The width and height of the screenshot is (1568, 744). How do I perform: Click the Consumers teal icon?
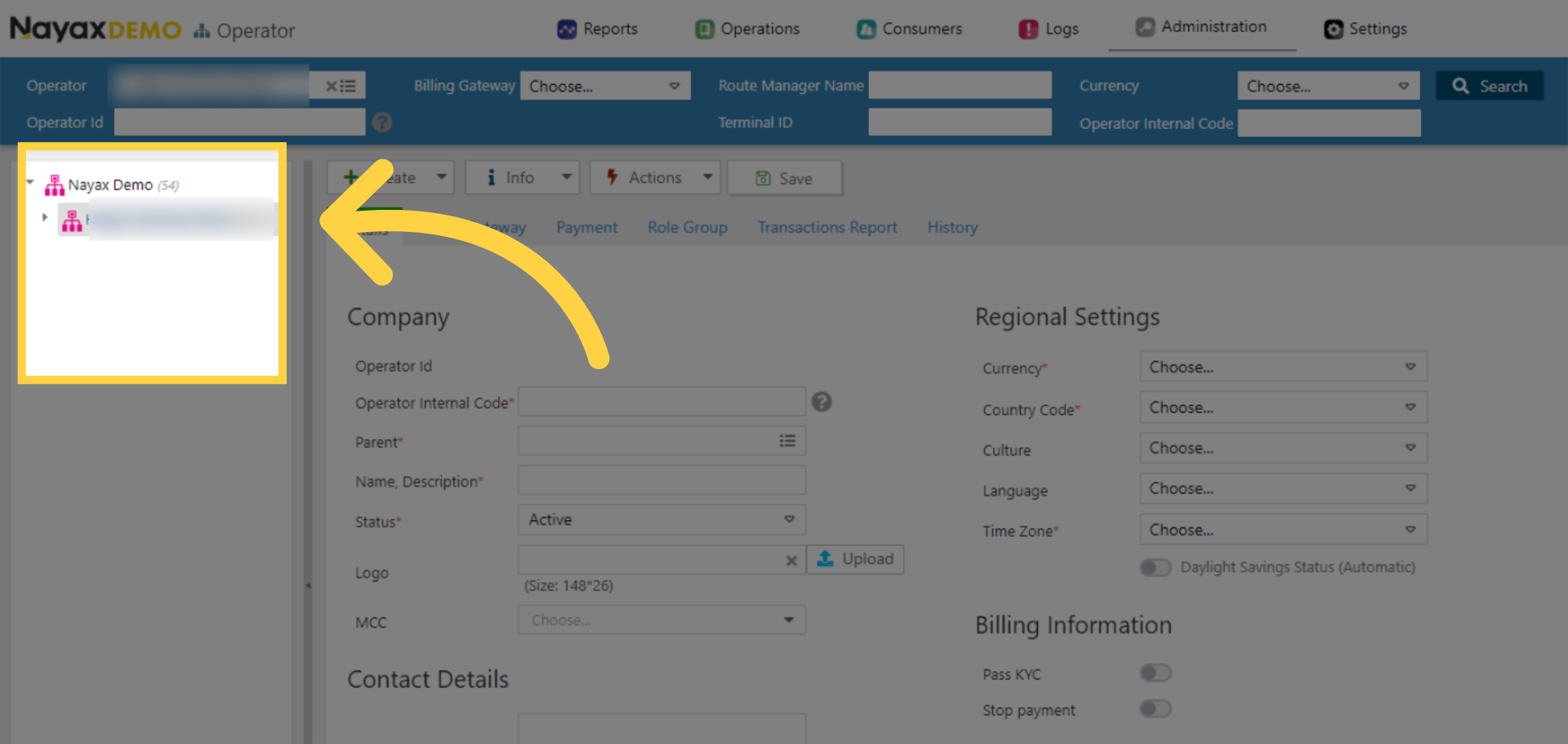click(866, 29)
